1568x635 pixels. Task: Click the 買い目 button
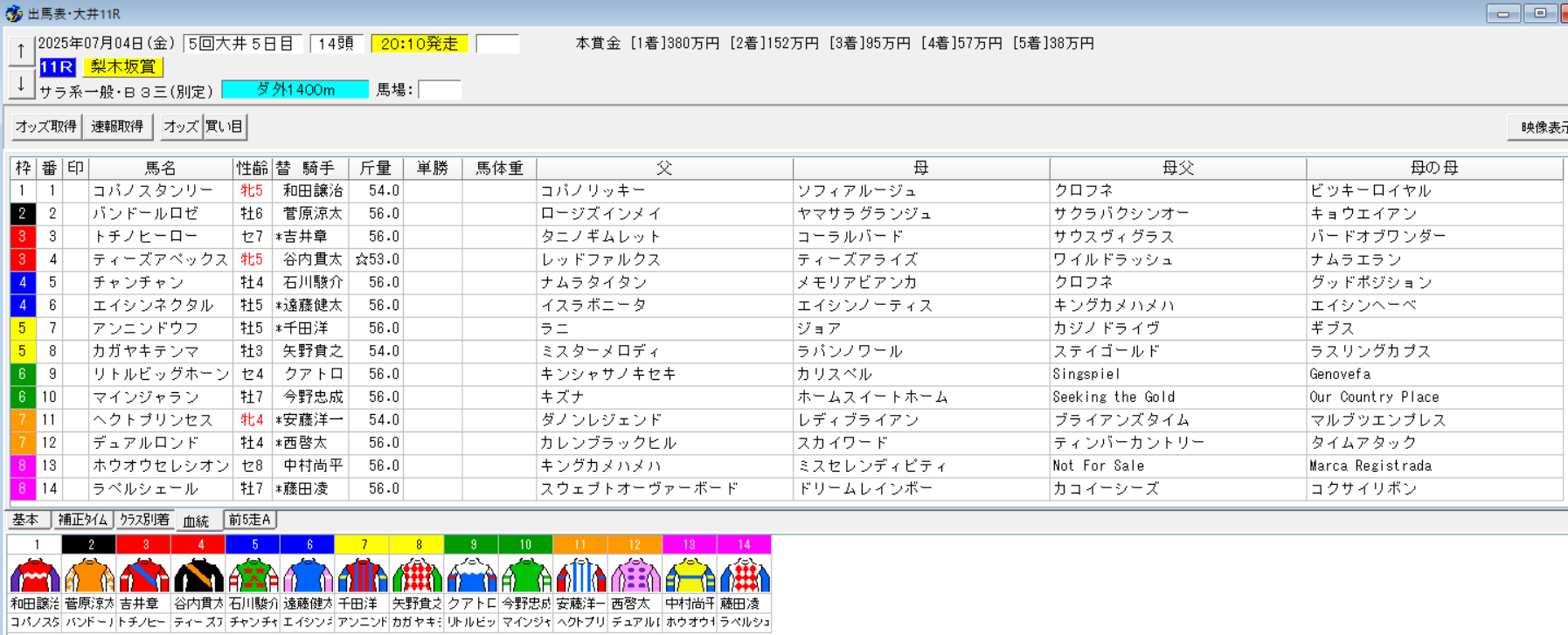coord(225,127)
